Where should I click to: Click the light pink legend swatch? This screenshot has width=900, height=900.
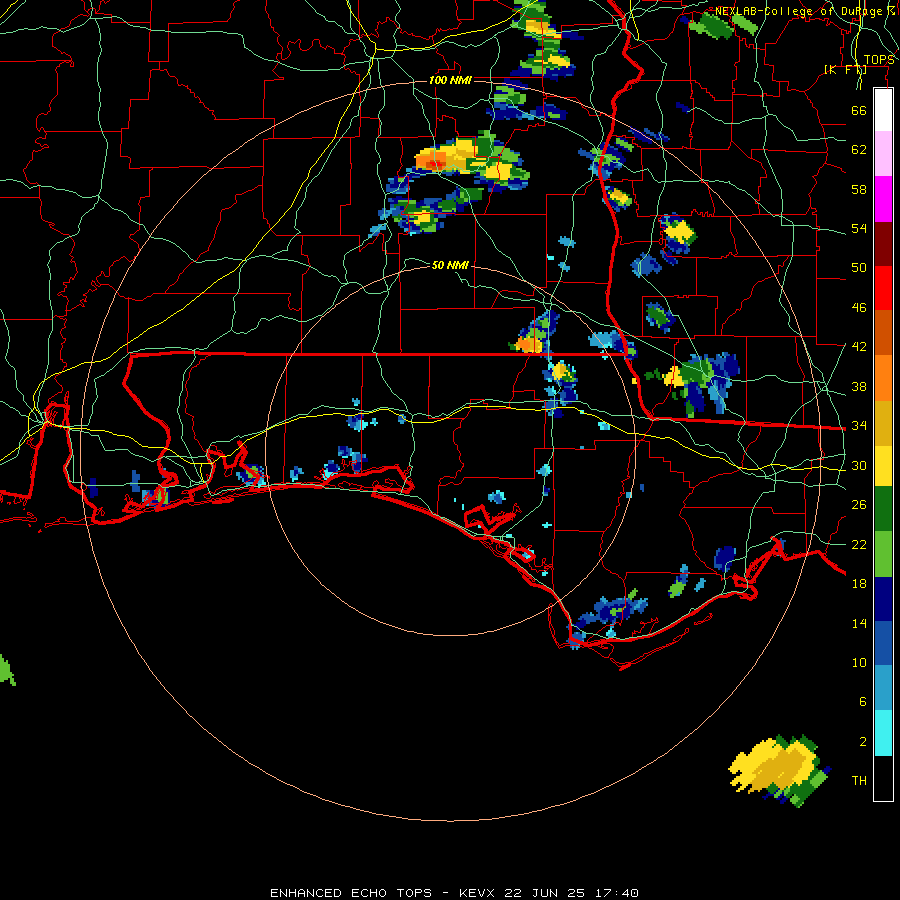tap(883, 154)
